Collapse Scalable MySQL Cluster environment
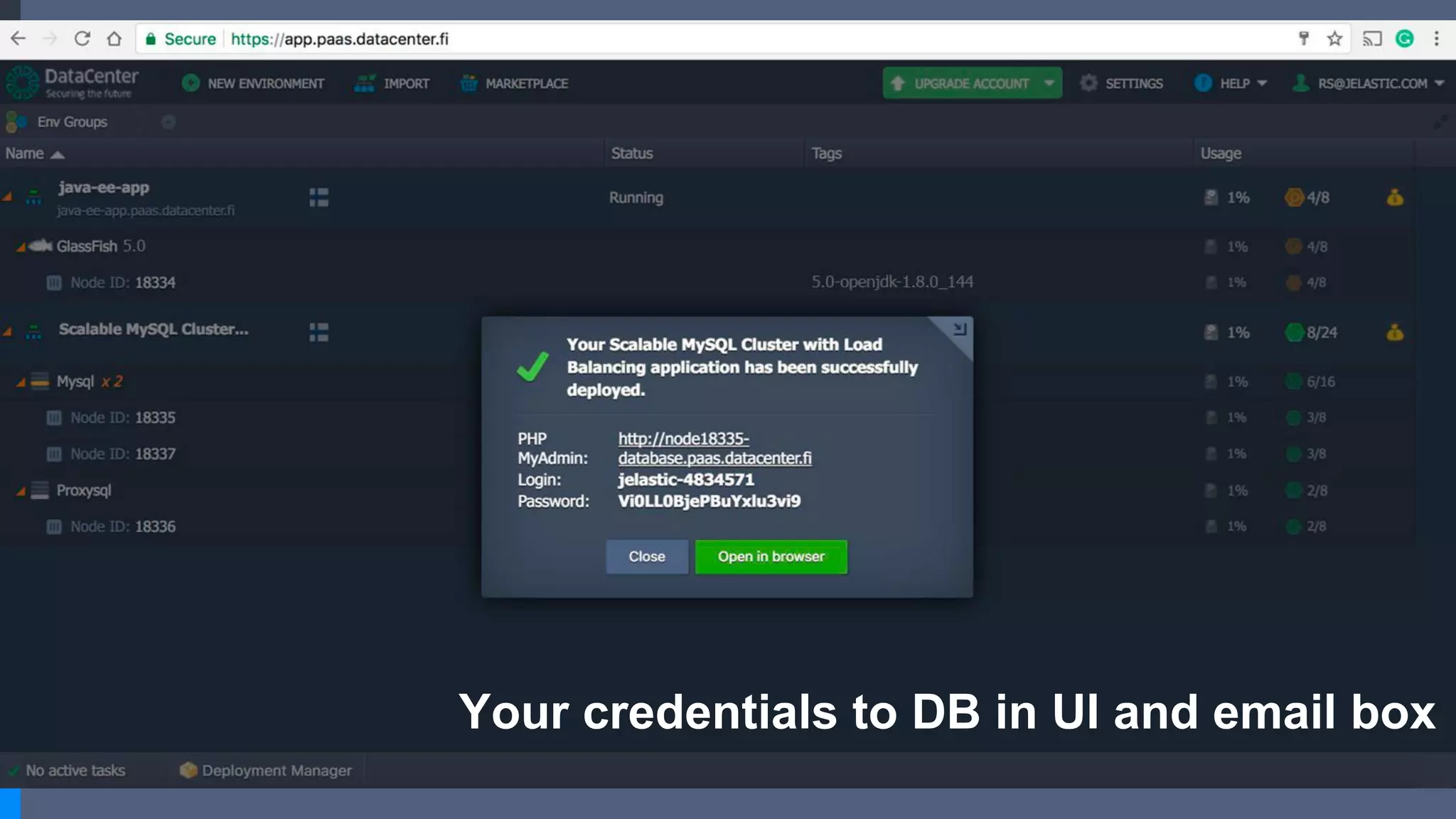The width and height of the screenshot is (1456, 819). coord(8,332)
